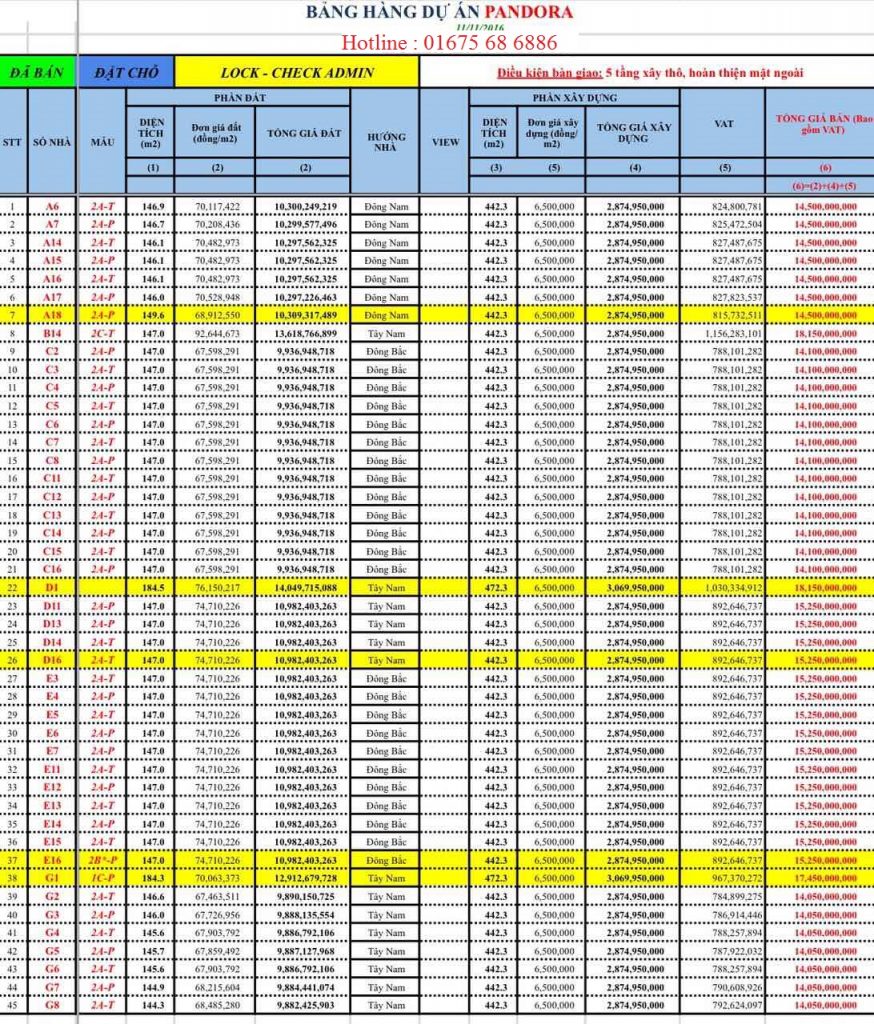874x1024 pixels.
Task: Click the VAT value 967,370,272
Action: [x=737, y=878]
